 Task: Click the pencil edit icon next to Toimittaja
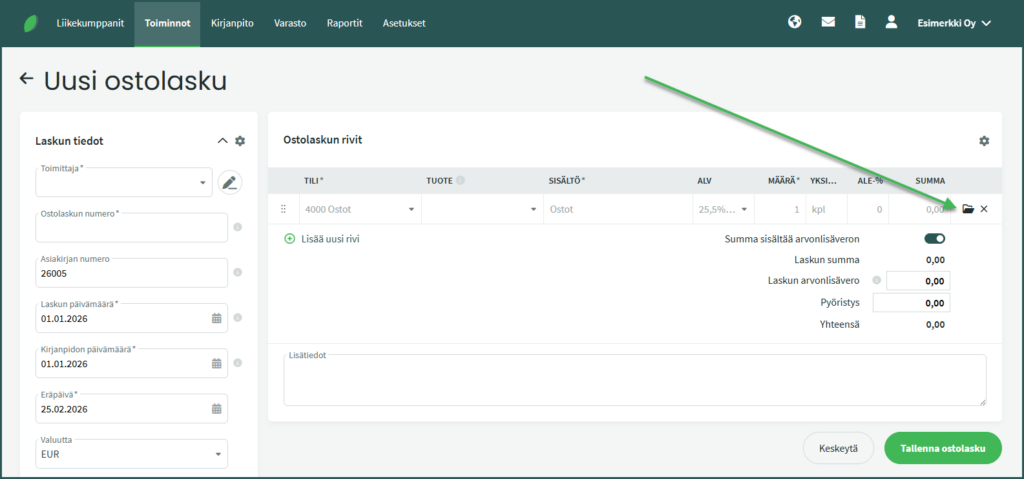230,182
